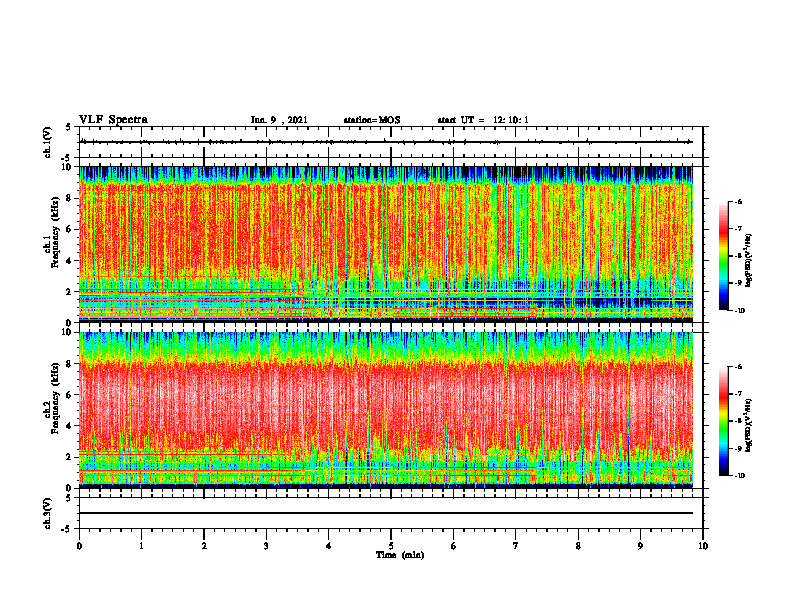The width and height of the screenshot is (792, 612).
Task: Click the "Time (min)" axis title
Action: (x=400, y=555)
